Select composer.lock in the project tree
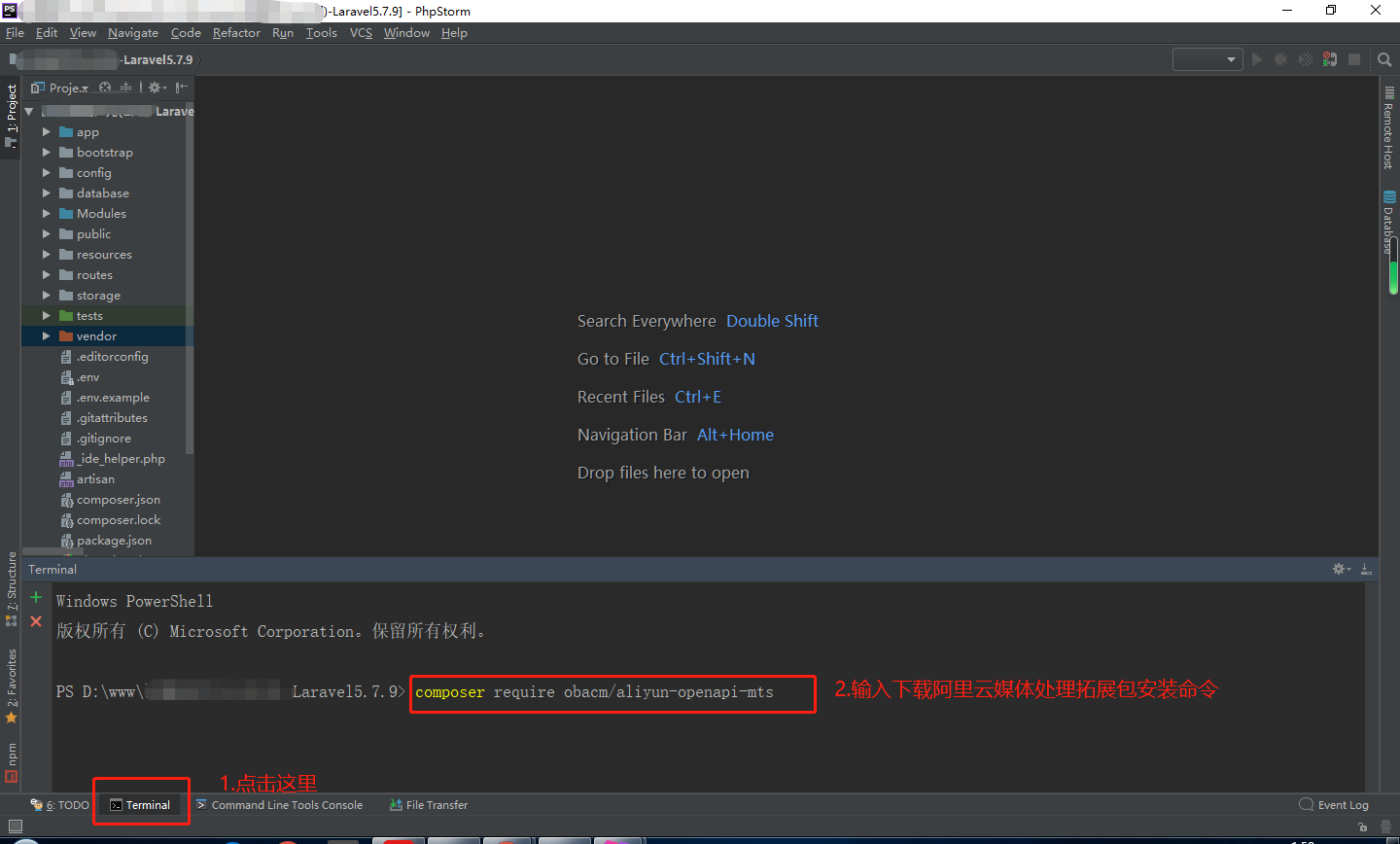This screenshot has height=844, width=1400. (x=118, y=520)
